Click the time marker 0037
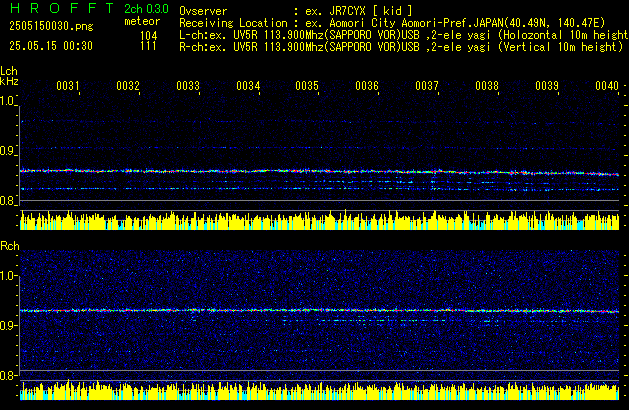629x410 pixels. pyautogui.click(x=427, y=86)
